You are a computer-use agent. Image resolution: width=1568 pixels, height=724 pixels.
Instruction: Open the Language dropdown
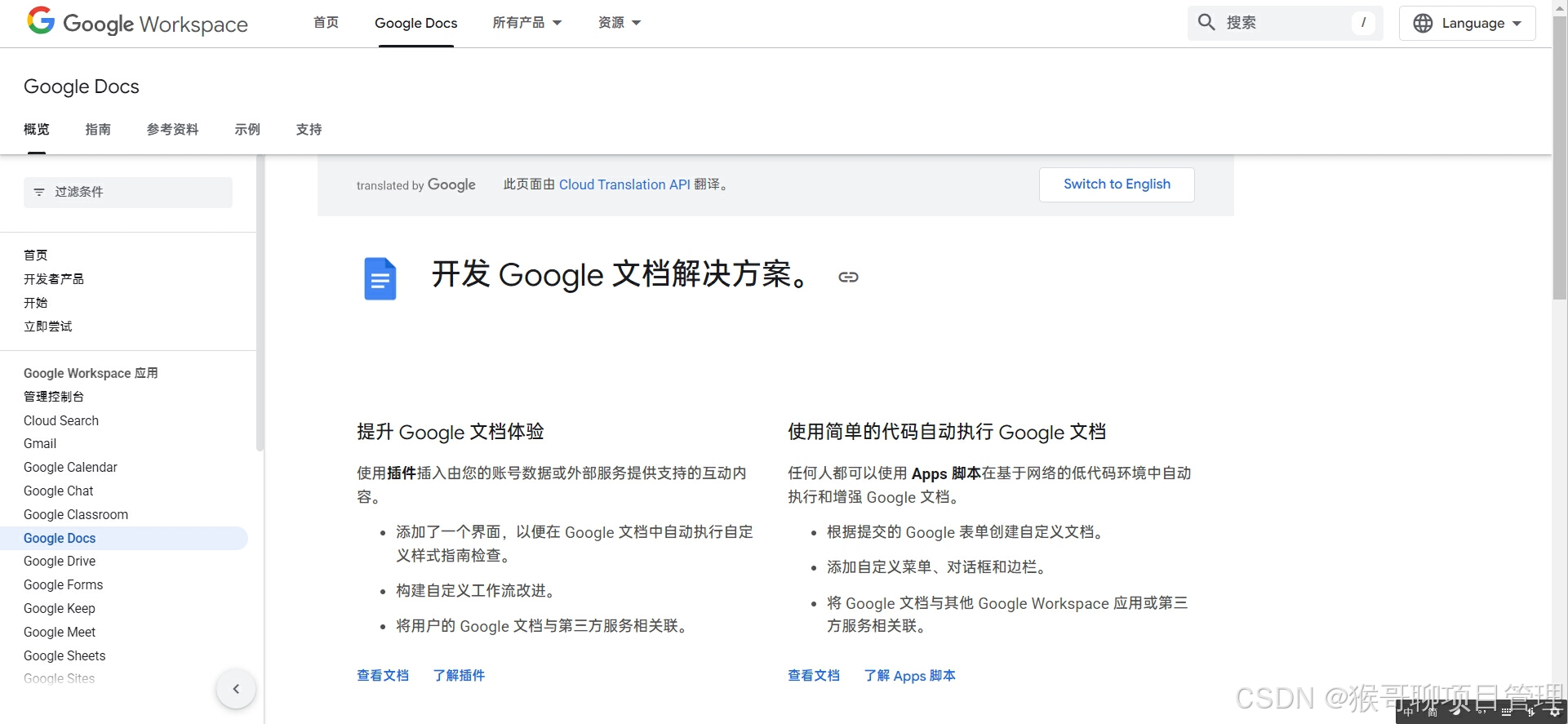[1468, 23]
